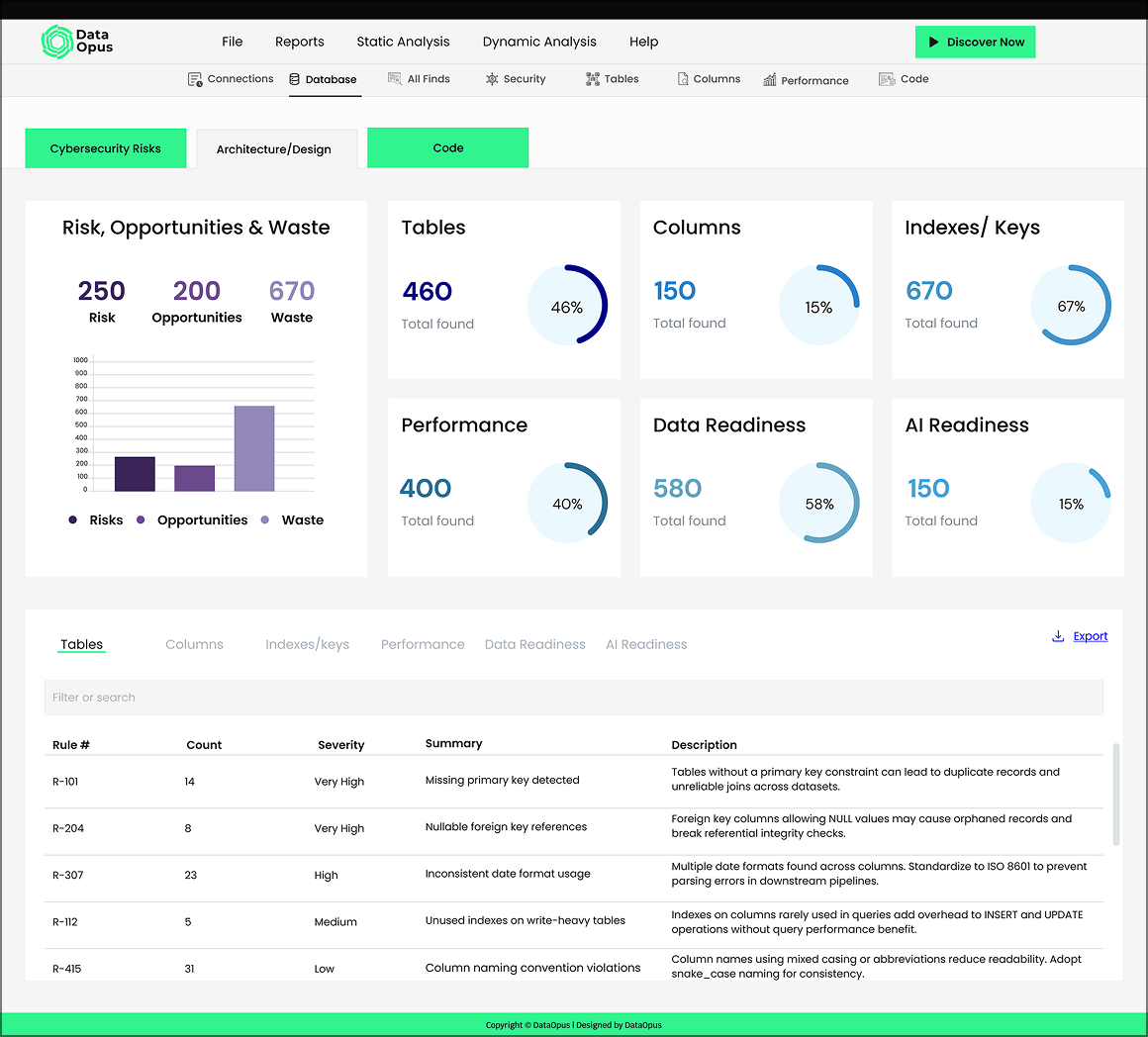
Task: Click the Tables 46% progress ring
Action: pyautogui.click(x=567, y=305)
